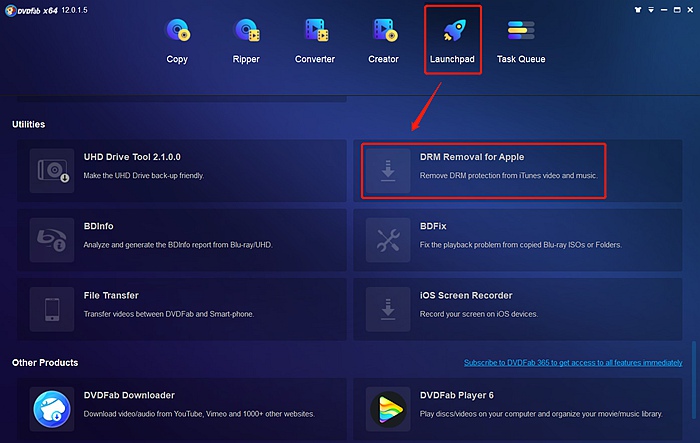Image resolution: width=700 pixels, height=443 pixels.
Task: Click the DVDFab Downloader blue icon
Action: (52, 409)
